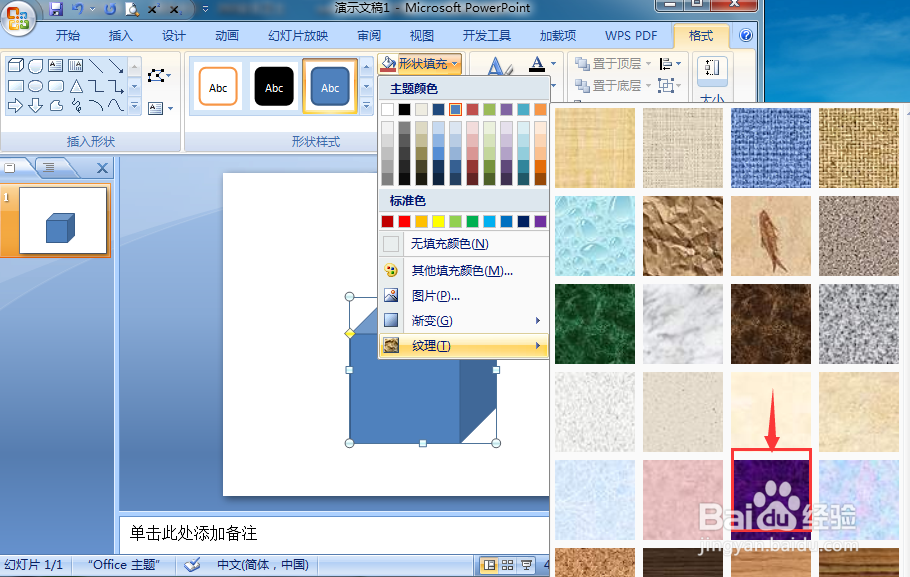This screenshot has height=577, width=910.
Task: Switch to the 插入 (Insert) ribbon tab
Action: click(120, 35)
